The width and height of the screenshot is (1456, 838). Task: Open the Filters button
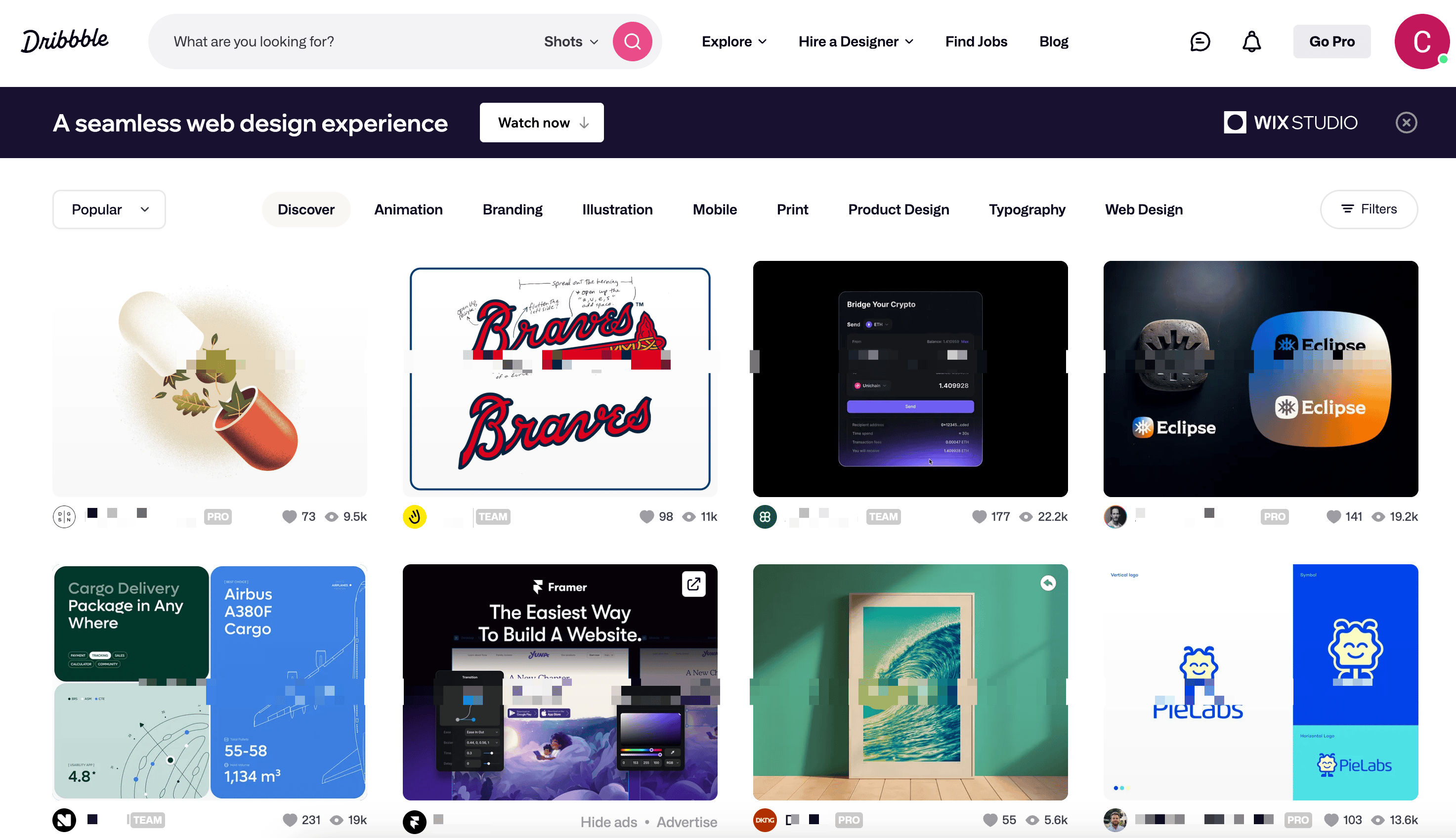[x=1368, y=209]
